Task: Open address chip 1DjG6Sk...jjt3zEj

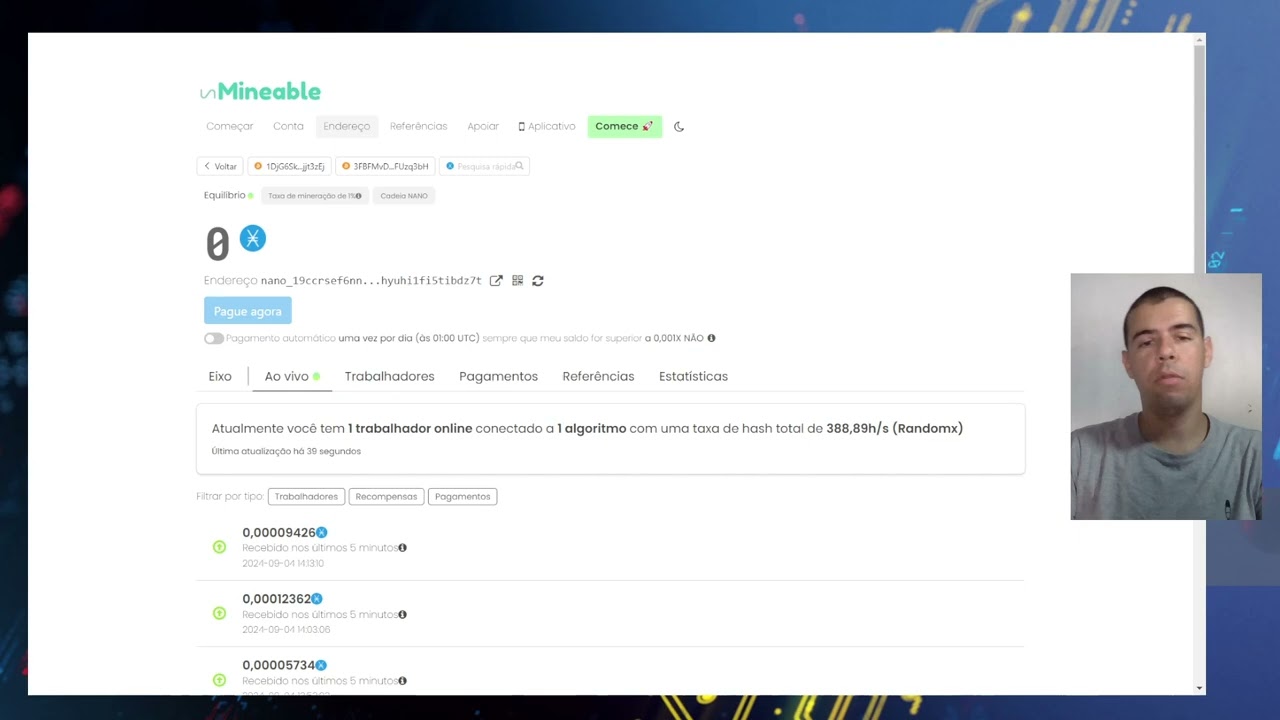Action: pos(289,166)
